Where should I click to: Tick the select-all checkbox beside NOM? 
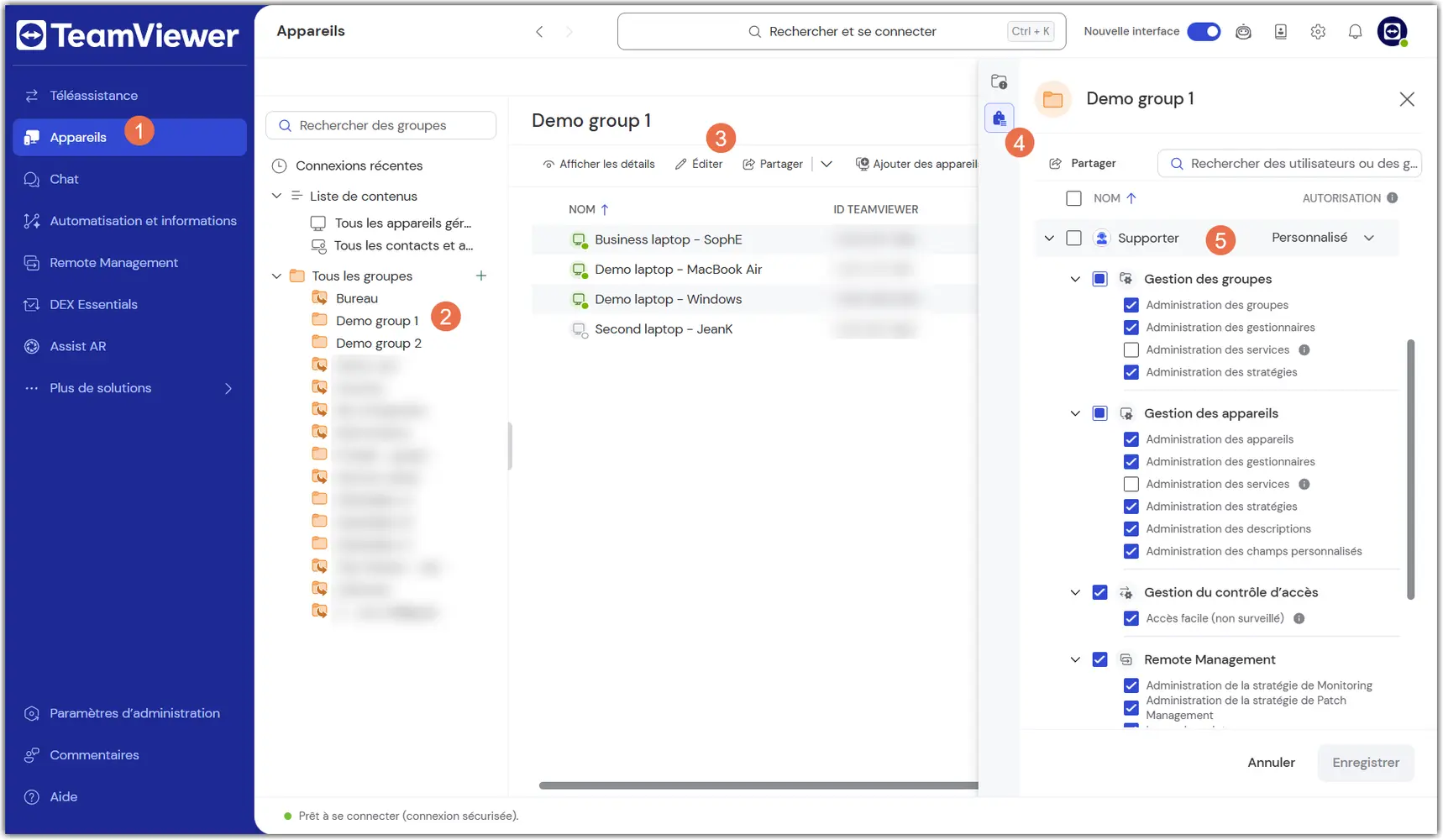(1073, 199)
